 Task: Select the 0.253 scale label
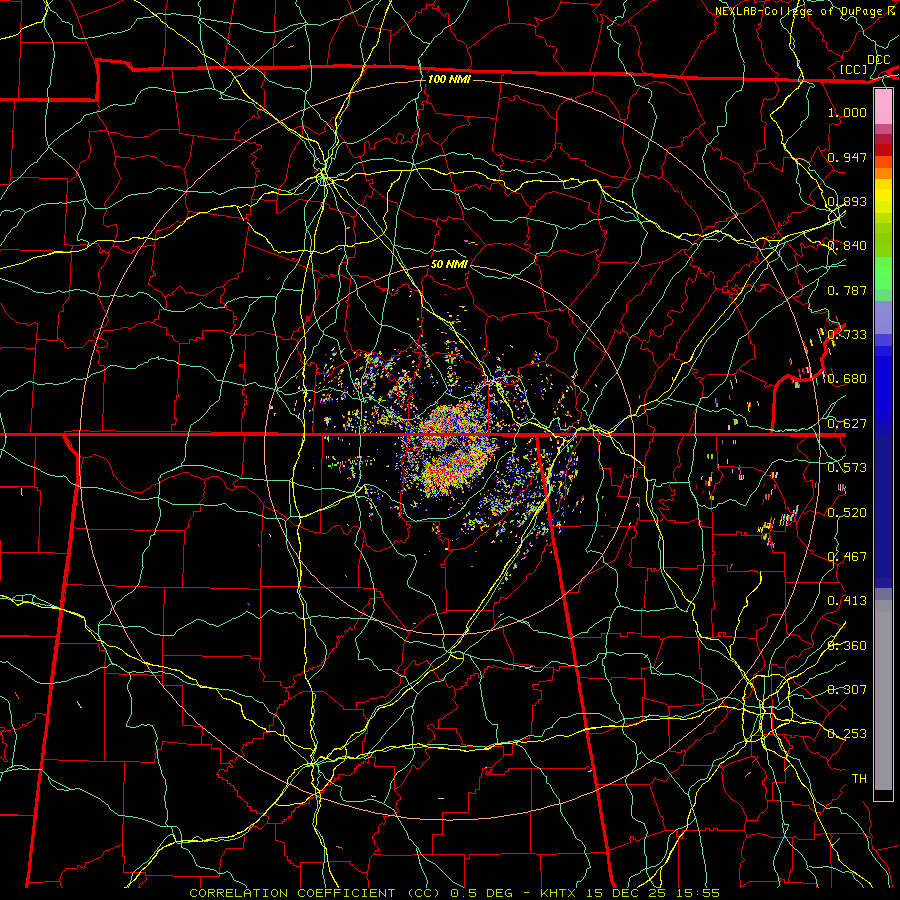pyautogui.click(x=847, y=734)
